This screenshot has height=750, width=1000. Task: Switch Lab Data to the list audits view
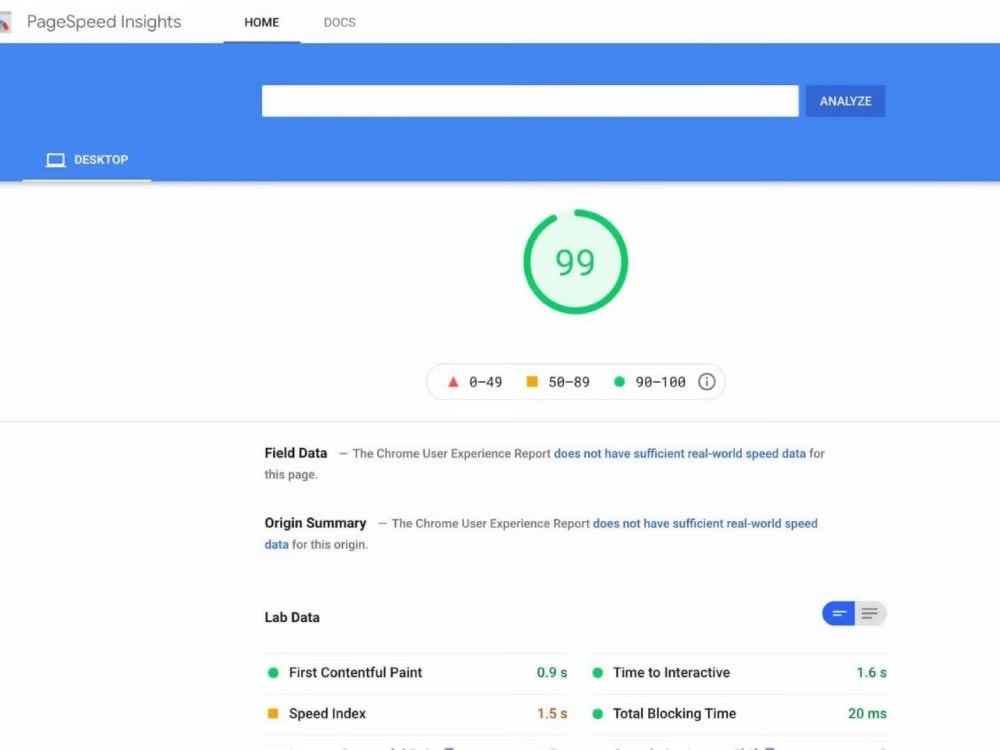click(x=870, y=613)
